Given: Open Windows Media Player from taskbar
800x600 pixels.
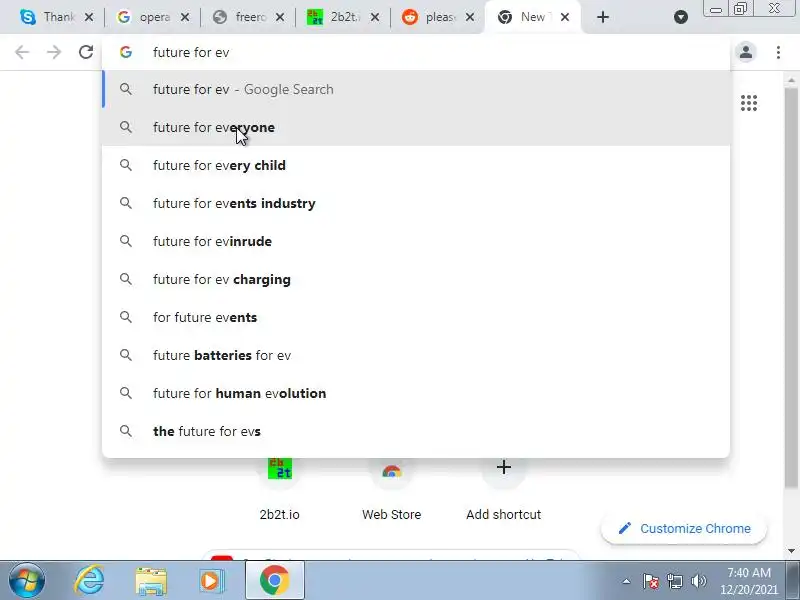Looking at the screenshot, I should 211,581.
